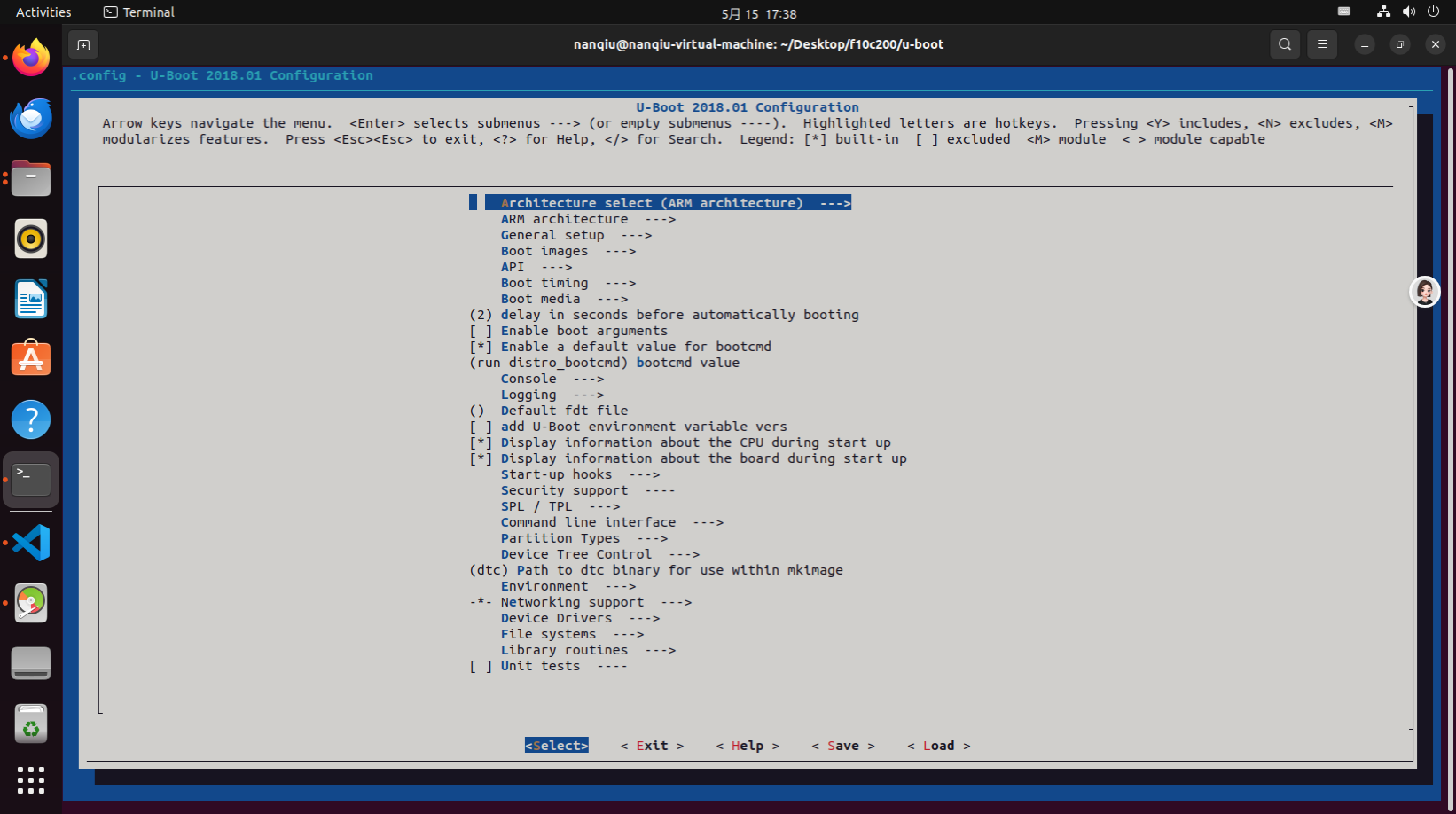Select Networking support entry
The image size is (1456, 814).
pos(580,602)
